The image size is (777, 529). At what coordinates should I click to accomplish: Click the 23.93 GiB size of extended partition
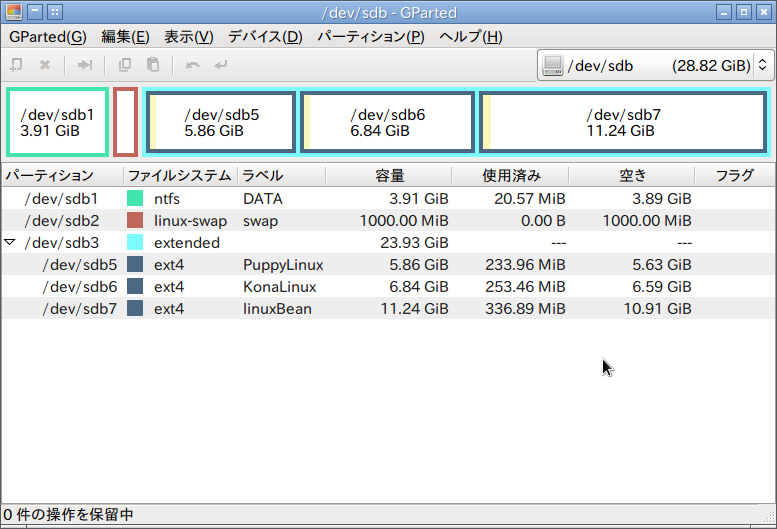[x=414, y=243]
